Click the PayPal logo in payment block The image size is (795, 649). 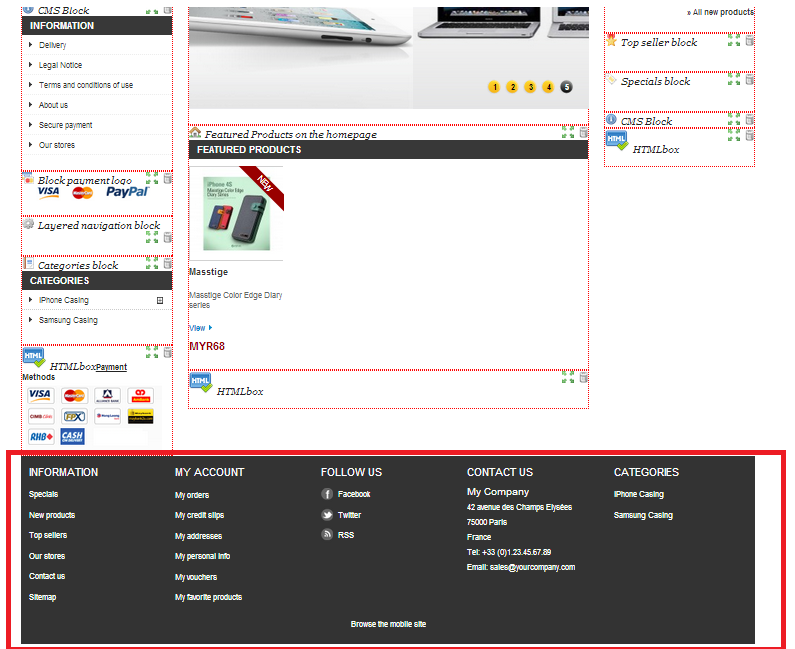(x=127, y=192)
